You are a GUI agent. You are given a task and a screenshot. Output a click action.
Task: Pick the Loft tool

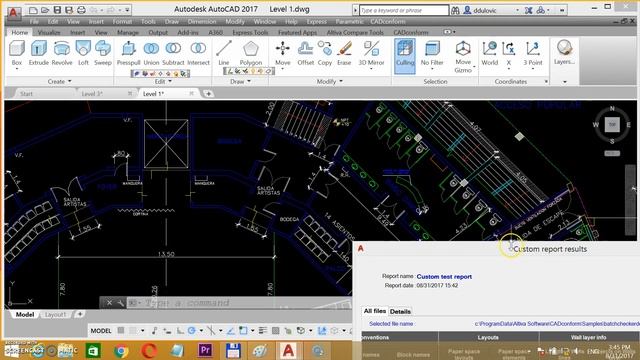[x=83, y=53]
